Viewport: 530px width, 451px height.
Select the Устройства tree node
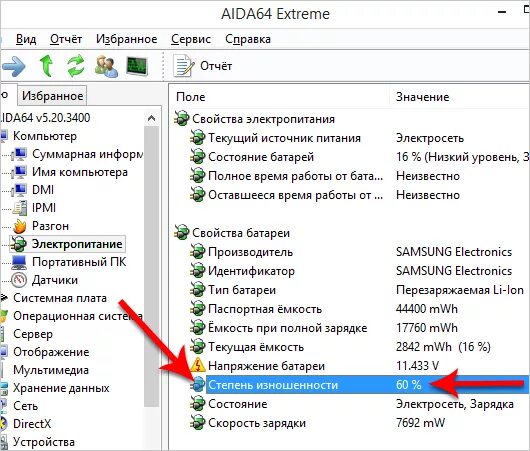[x=44, y=442]
